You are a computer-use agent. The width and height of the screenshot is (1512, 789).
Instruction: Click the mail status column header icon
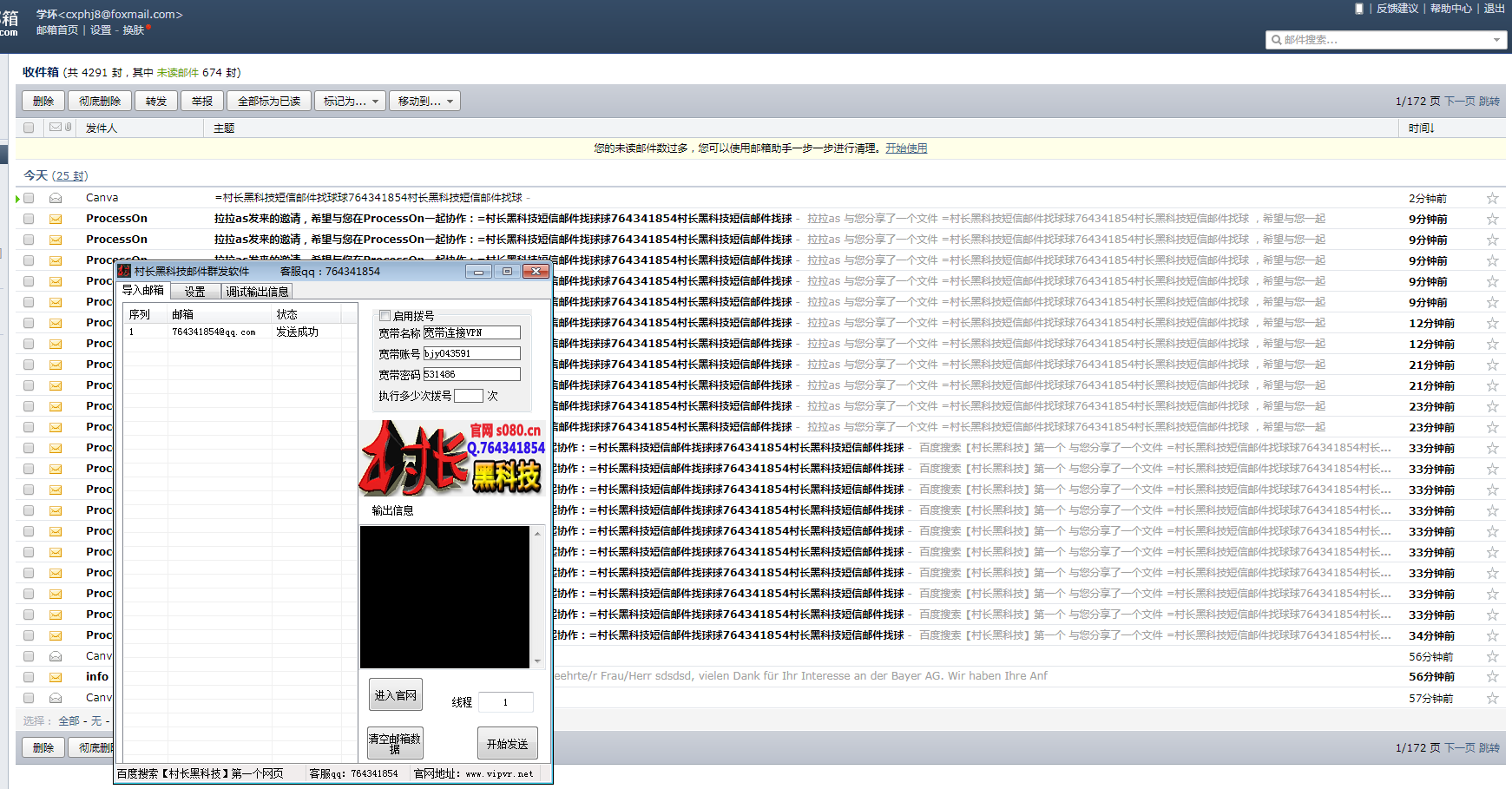point(56,128)
